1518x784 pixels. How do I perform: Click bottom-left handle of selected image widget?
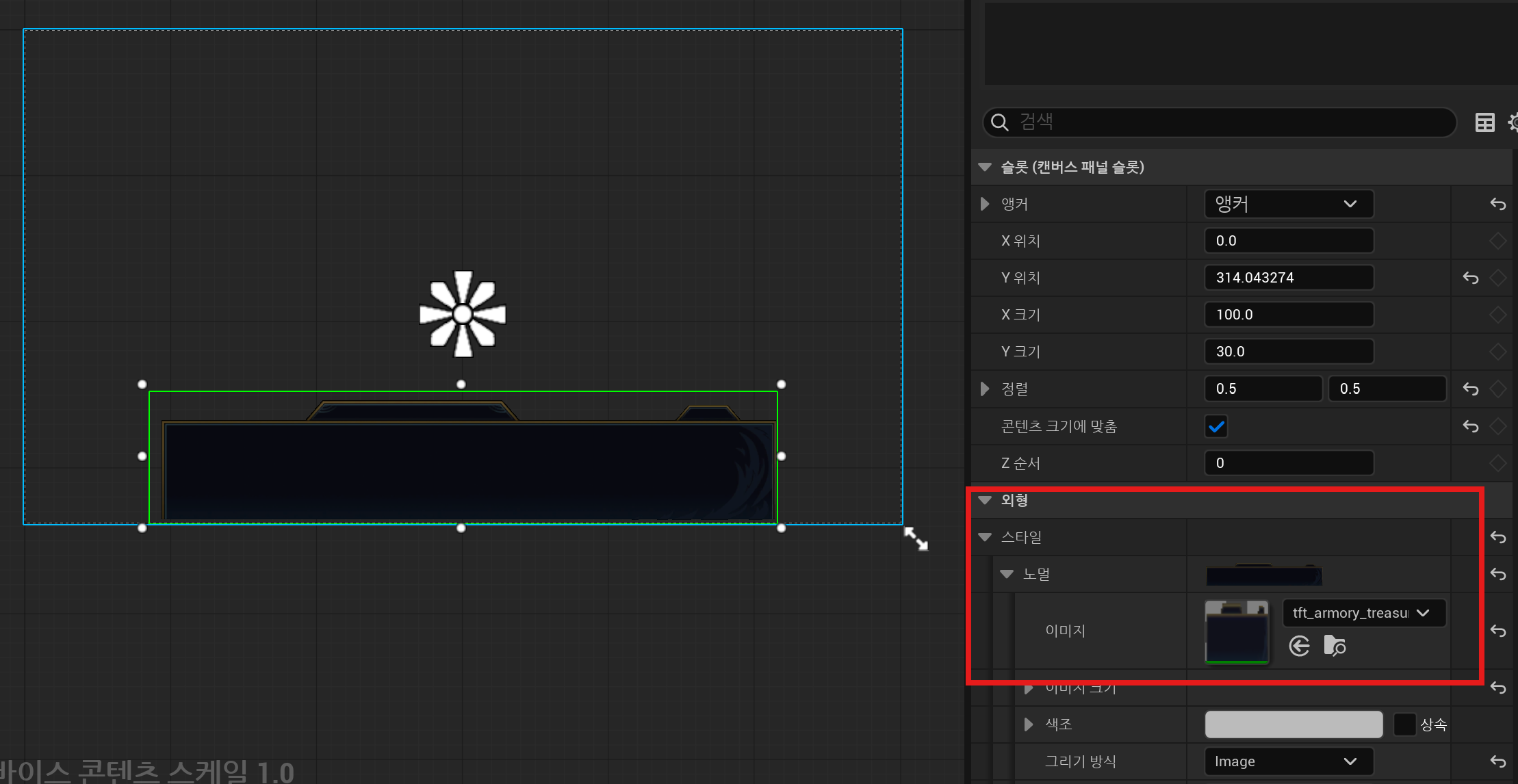142,528
